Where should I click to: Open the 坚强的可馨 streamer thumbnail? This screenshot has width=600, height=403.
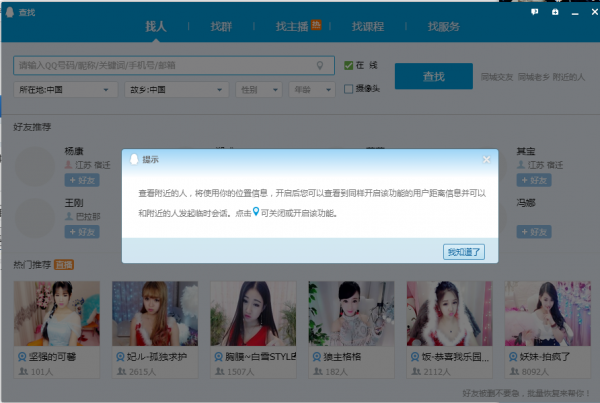tap(57, 314)
